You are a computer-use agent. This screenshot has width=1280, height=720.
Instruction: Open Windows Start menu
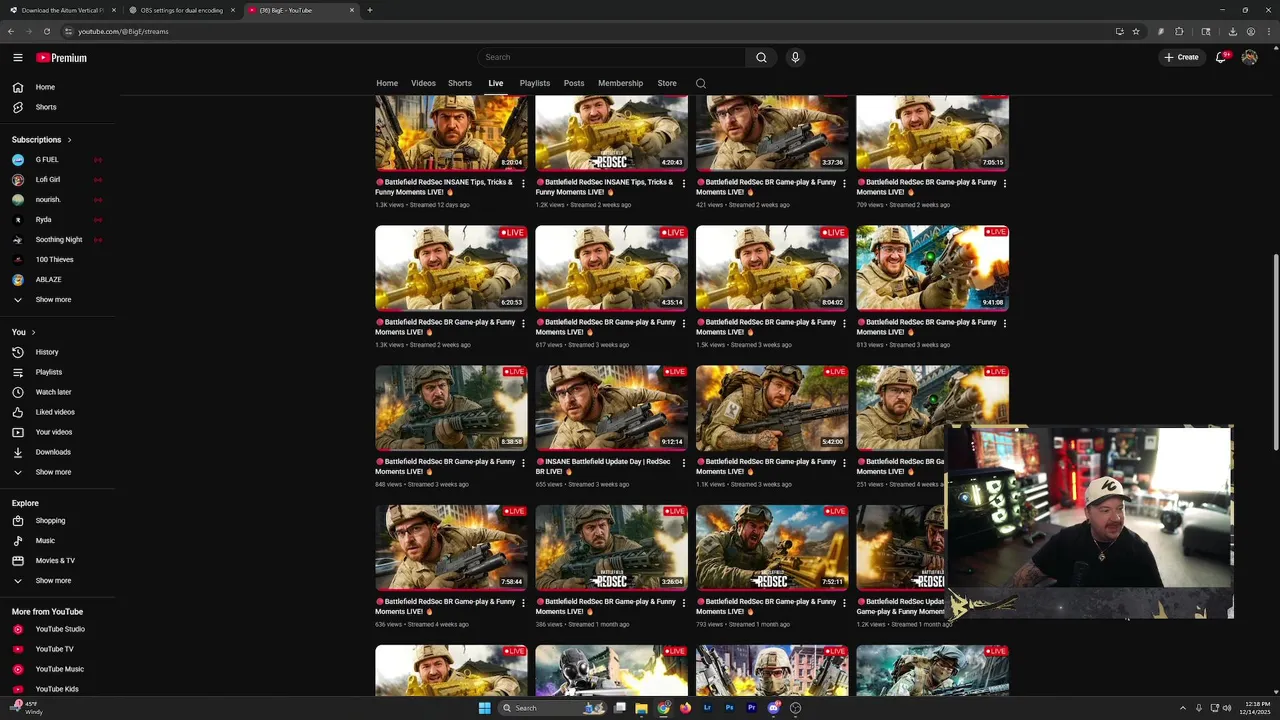click(x=484, y=708)
